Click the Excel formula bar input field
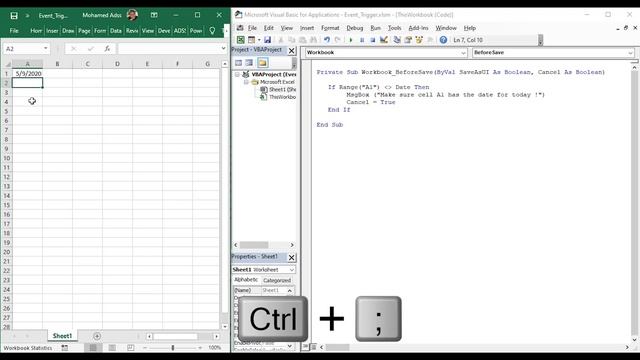 tap(169, 49)
